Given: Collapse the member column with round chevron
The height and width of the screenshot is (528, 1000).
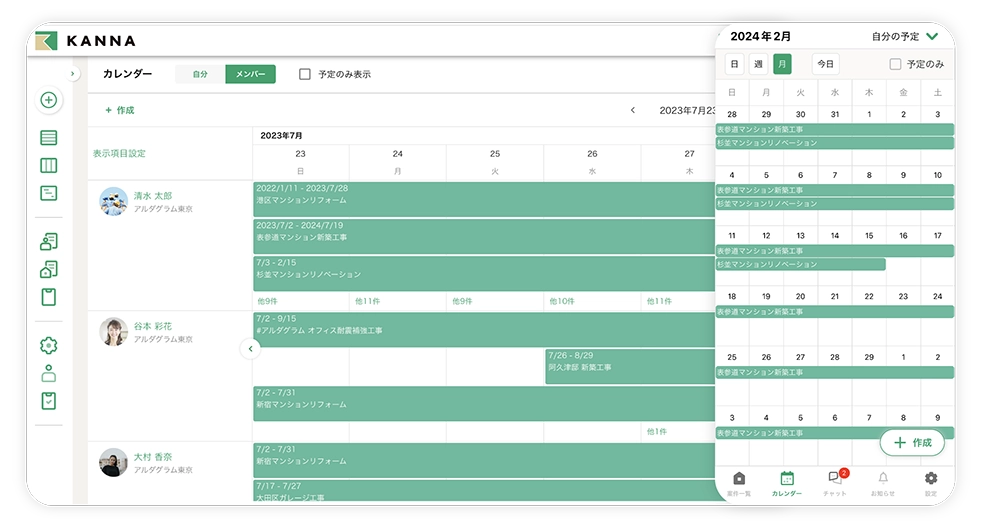Looking at the screenshot, I should pos(251,349).
